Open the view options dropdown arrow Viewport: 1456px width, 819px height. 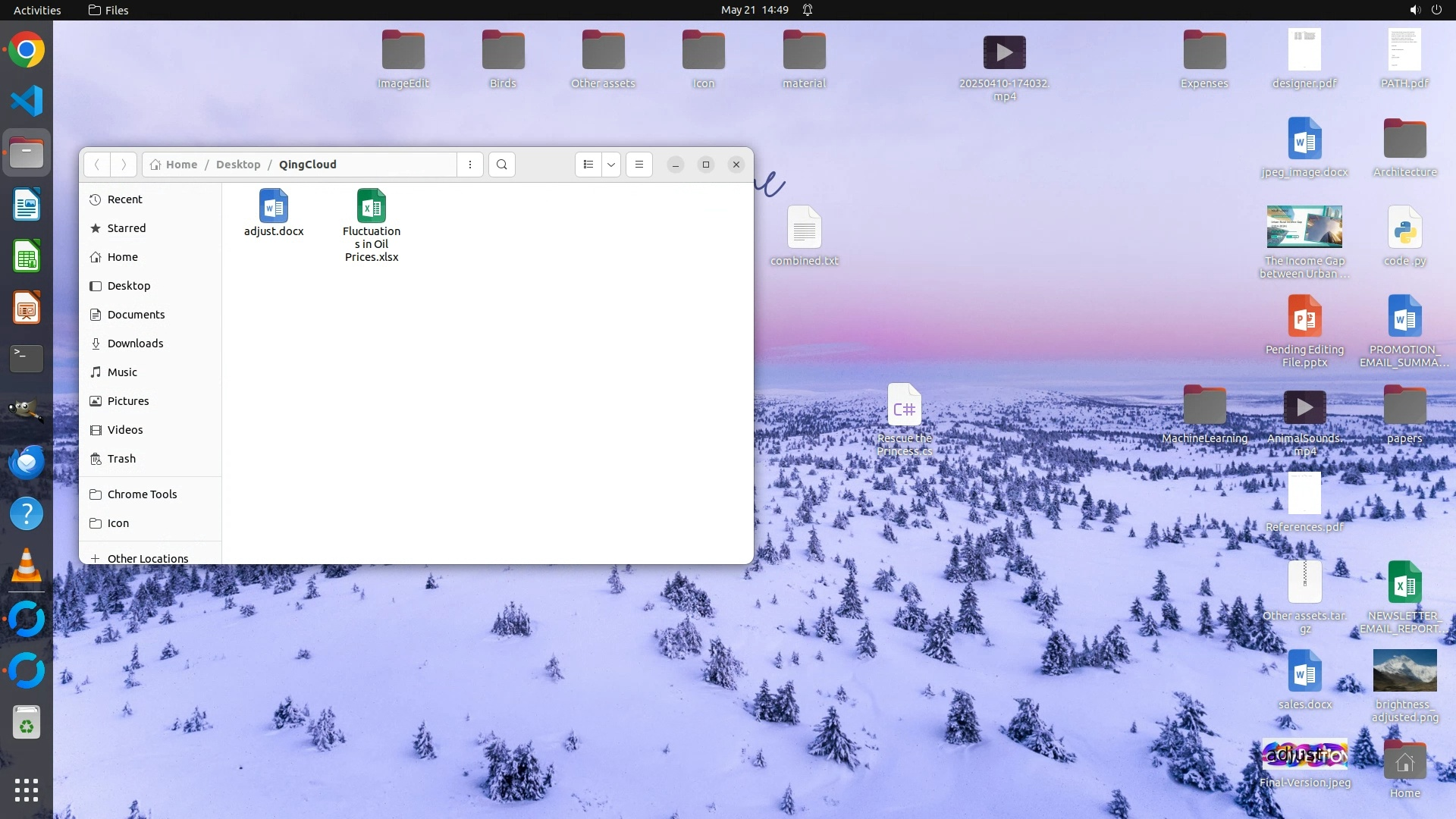(611, 165)
